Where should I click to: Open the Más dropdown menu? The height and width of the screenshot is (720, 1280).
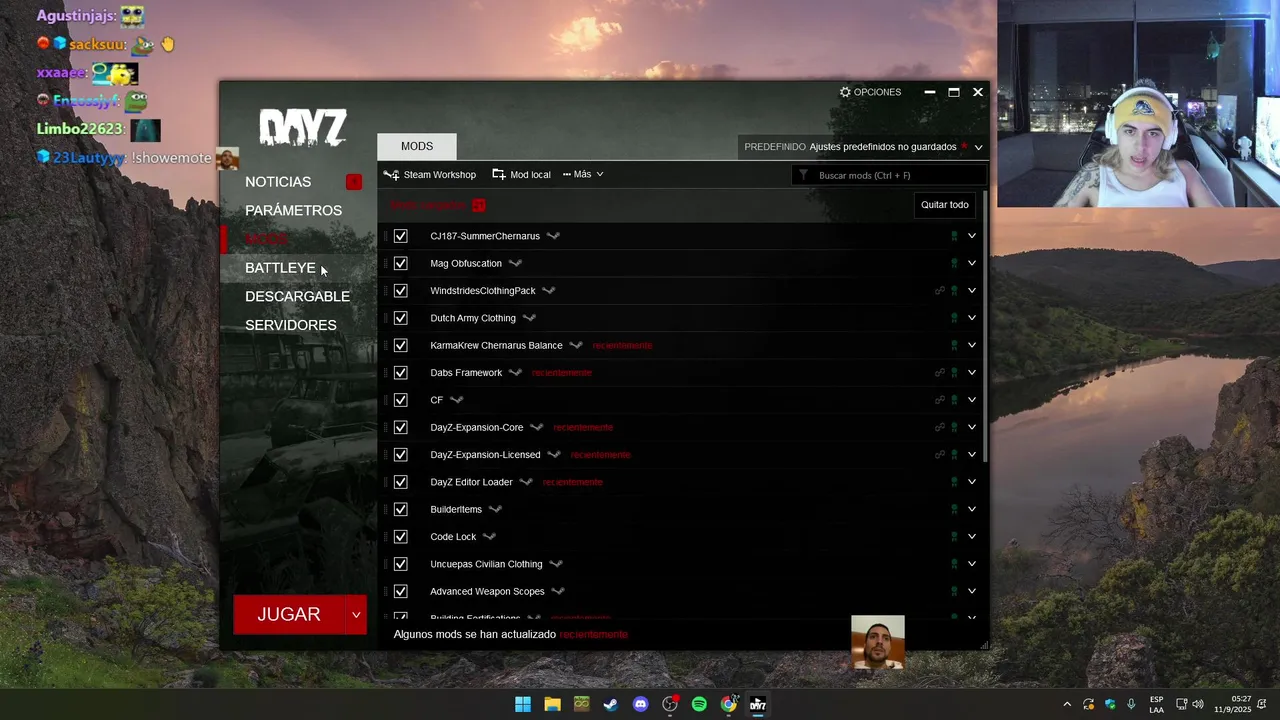[583, 174]
